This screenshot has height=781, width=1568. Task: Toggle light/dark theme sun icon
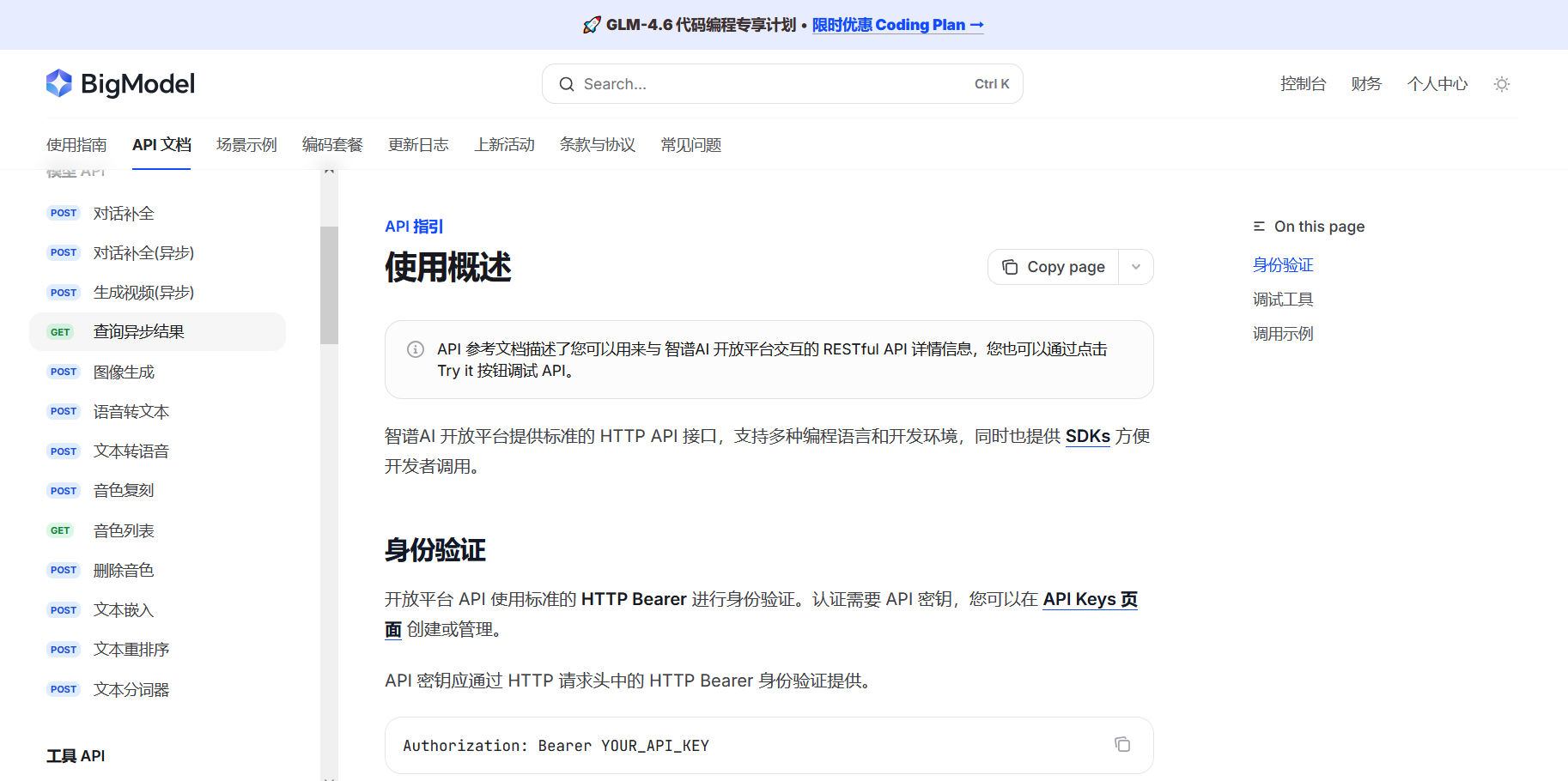coord(1501,84)
